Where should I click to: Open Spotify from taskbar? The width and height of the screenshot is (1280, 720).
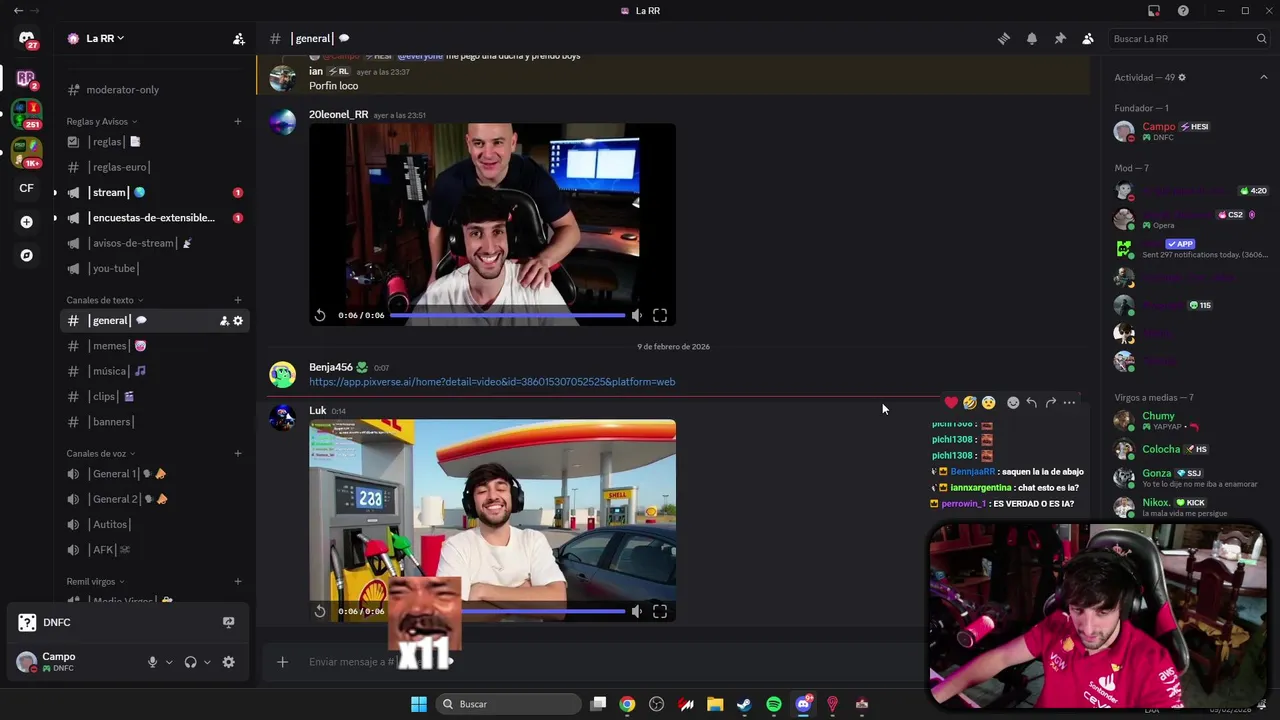[x=774, y=704]
